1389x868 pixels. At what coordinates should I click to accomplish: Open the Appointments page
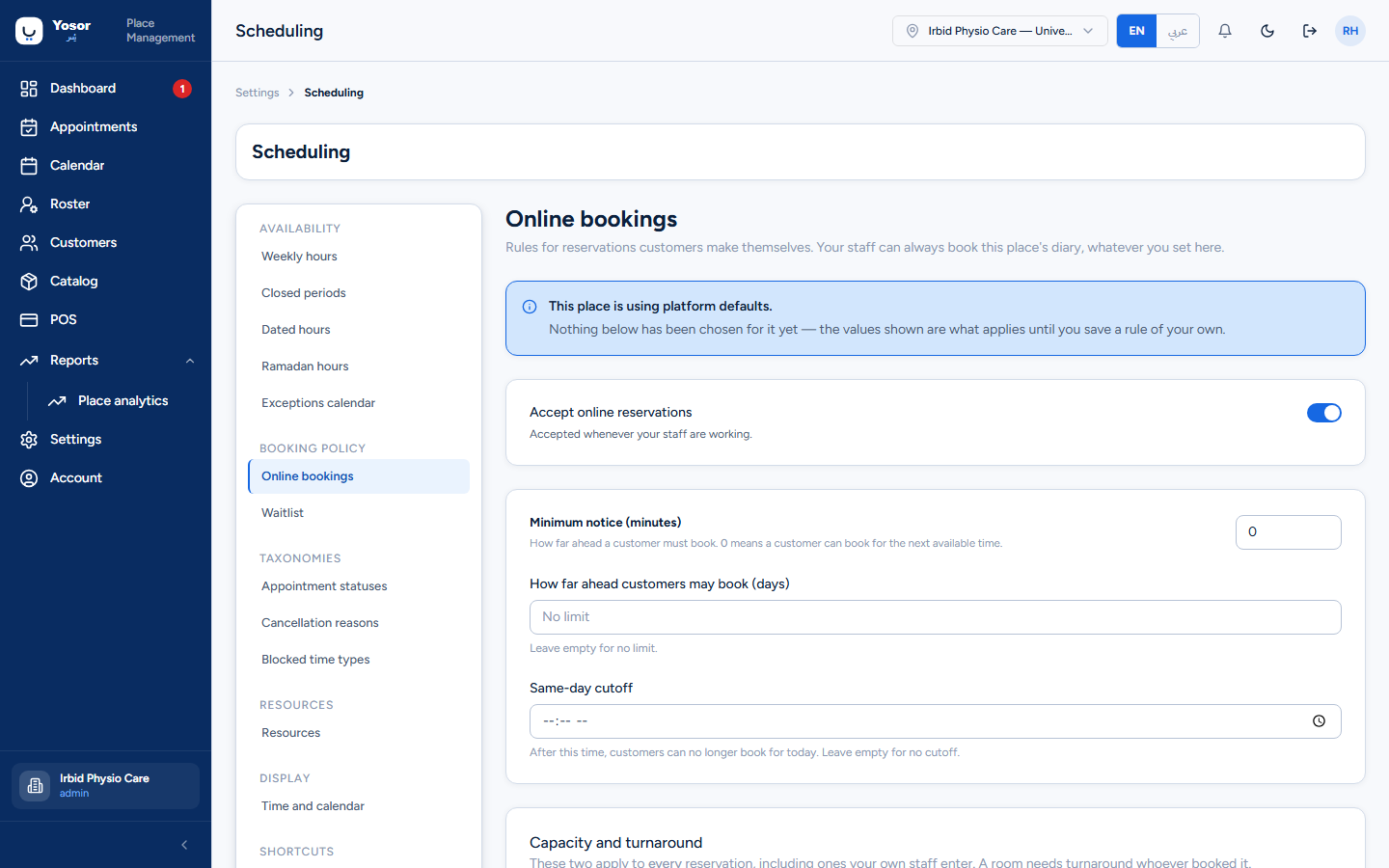click(105, 127)
